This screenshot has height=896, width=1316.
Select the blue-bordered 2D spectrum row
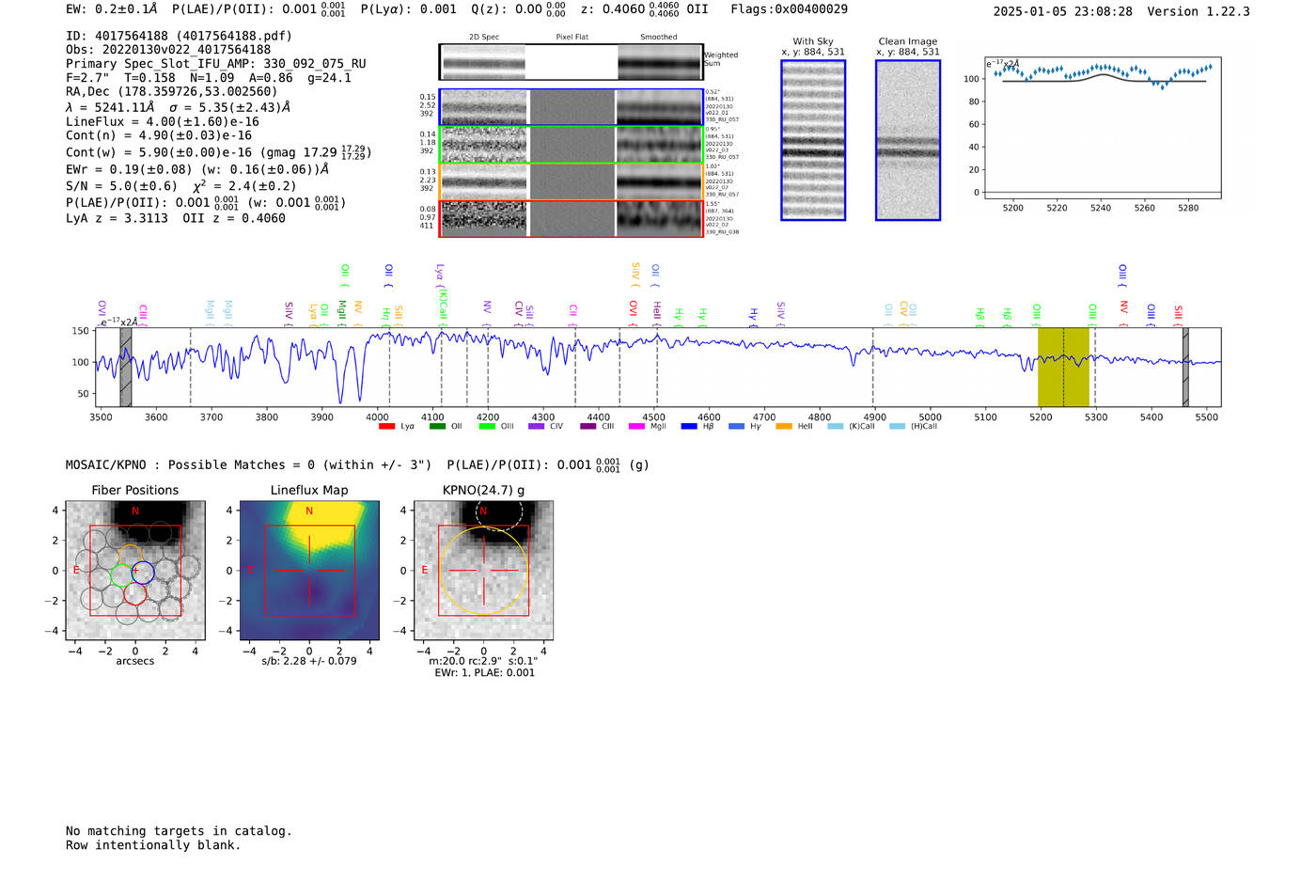pos(572,107)
